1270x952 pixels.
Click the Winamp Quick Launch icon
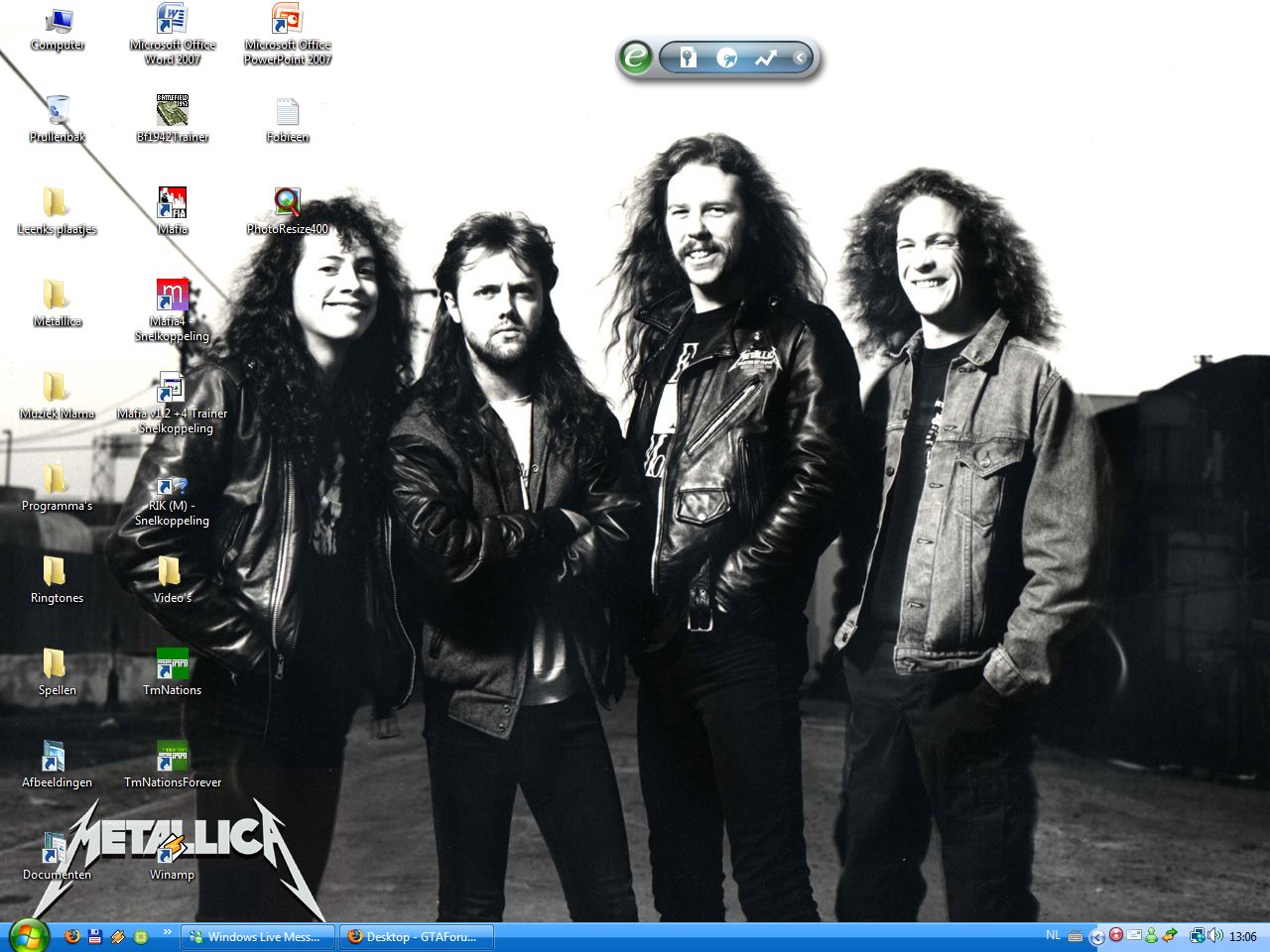tap(118, 936)
